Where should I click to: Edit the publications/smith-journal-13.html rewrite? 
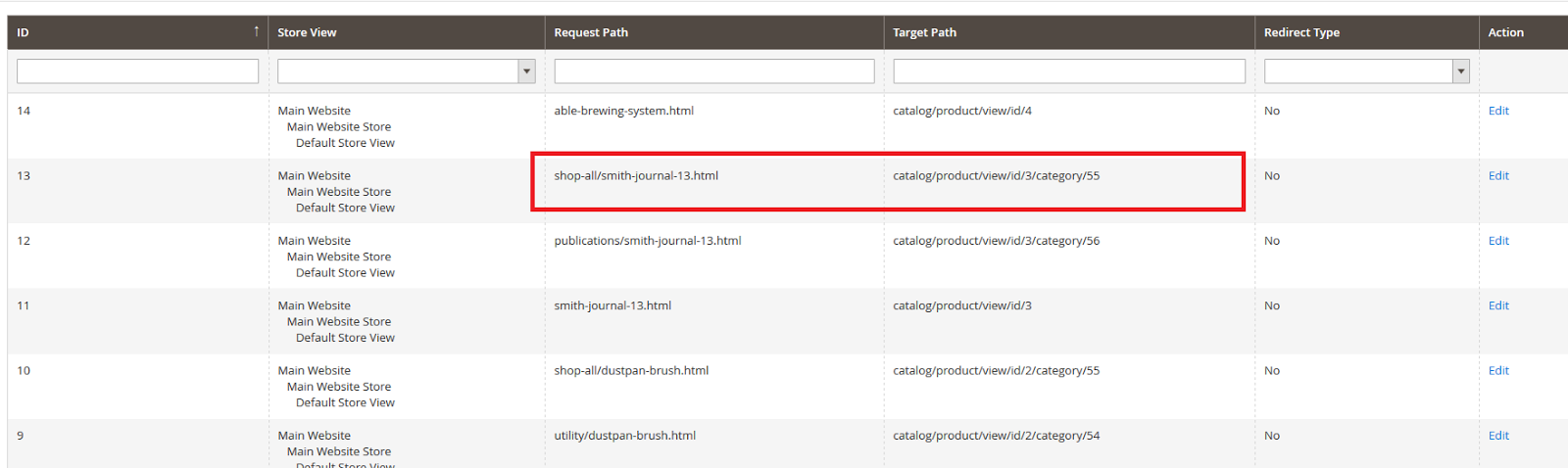(1498, 241)
